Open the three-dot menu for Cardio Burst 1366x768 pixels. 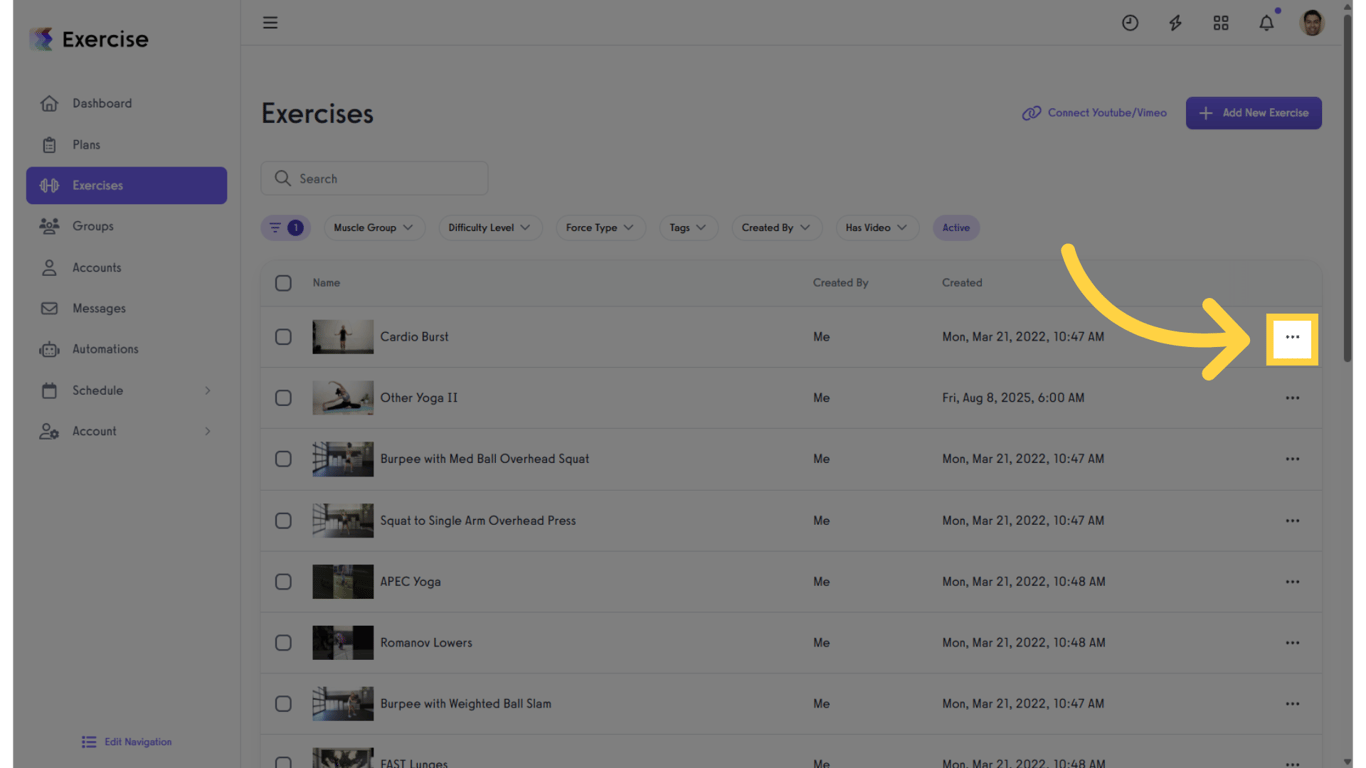[x=1292, y=337]
